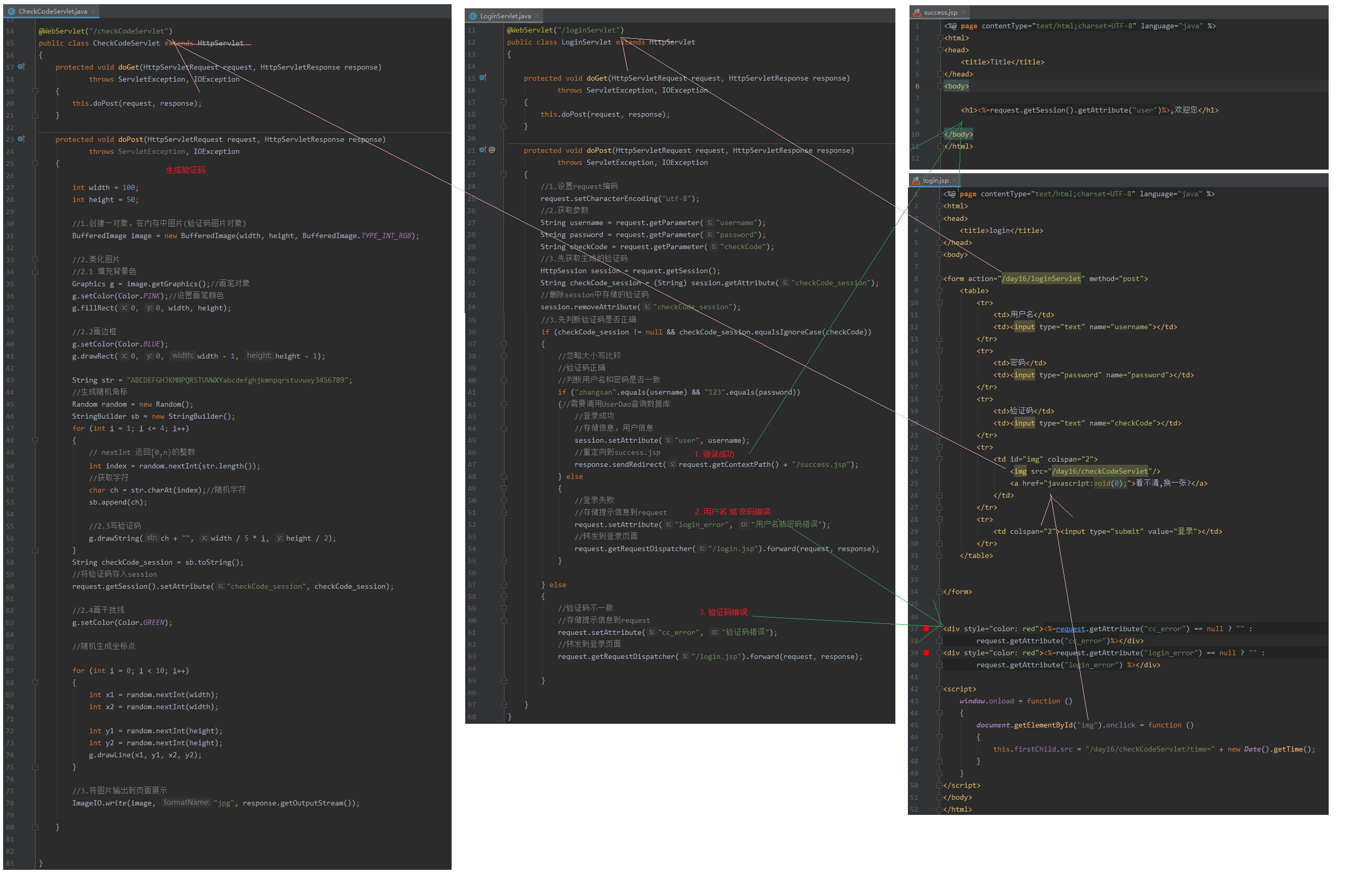Collapse the head tag in success.jsp line 3

940,50
